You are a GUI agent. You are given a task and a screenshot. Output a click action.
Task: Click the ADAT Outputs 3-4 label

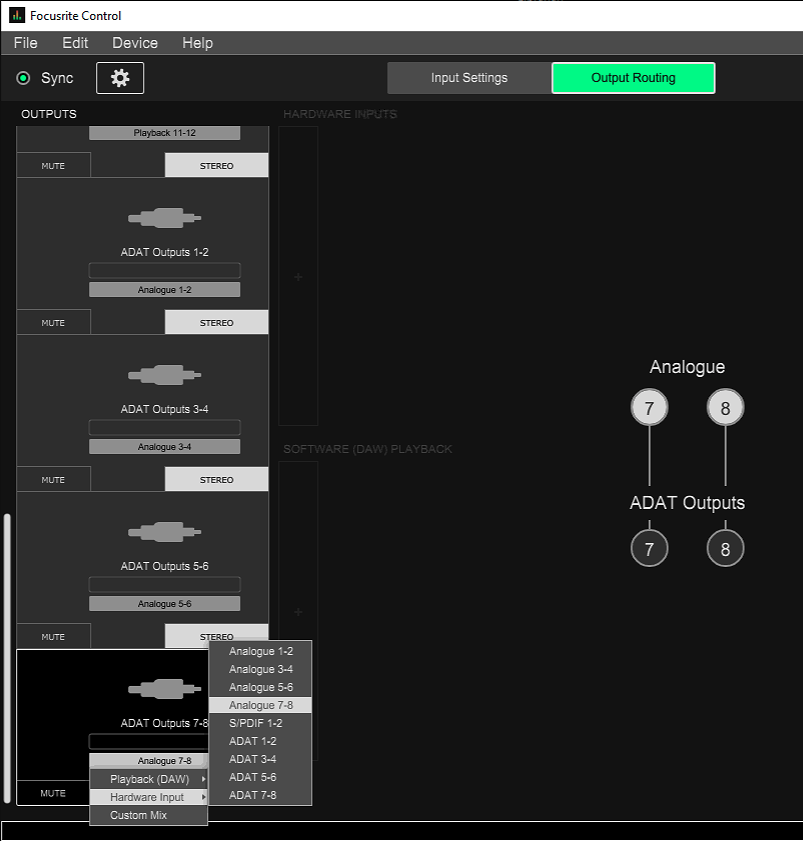click(164, 409)
